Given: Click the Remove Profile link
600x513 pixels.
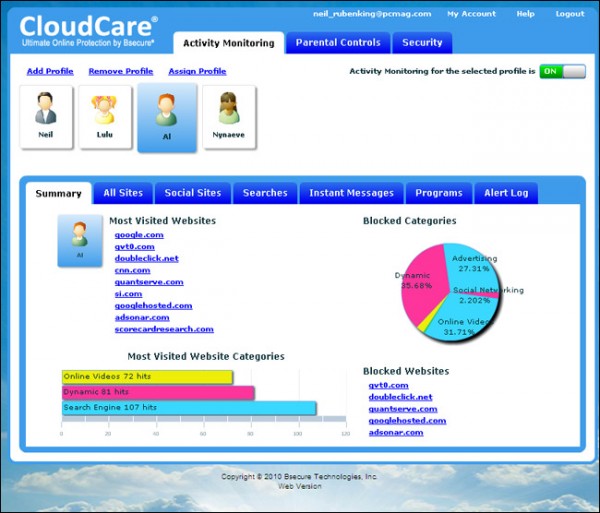Looking at the screenshot, I should [121, 72].
